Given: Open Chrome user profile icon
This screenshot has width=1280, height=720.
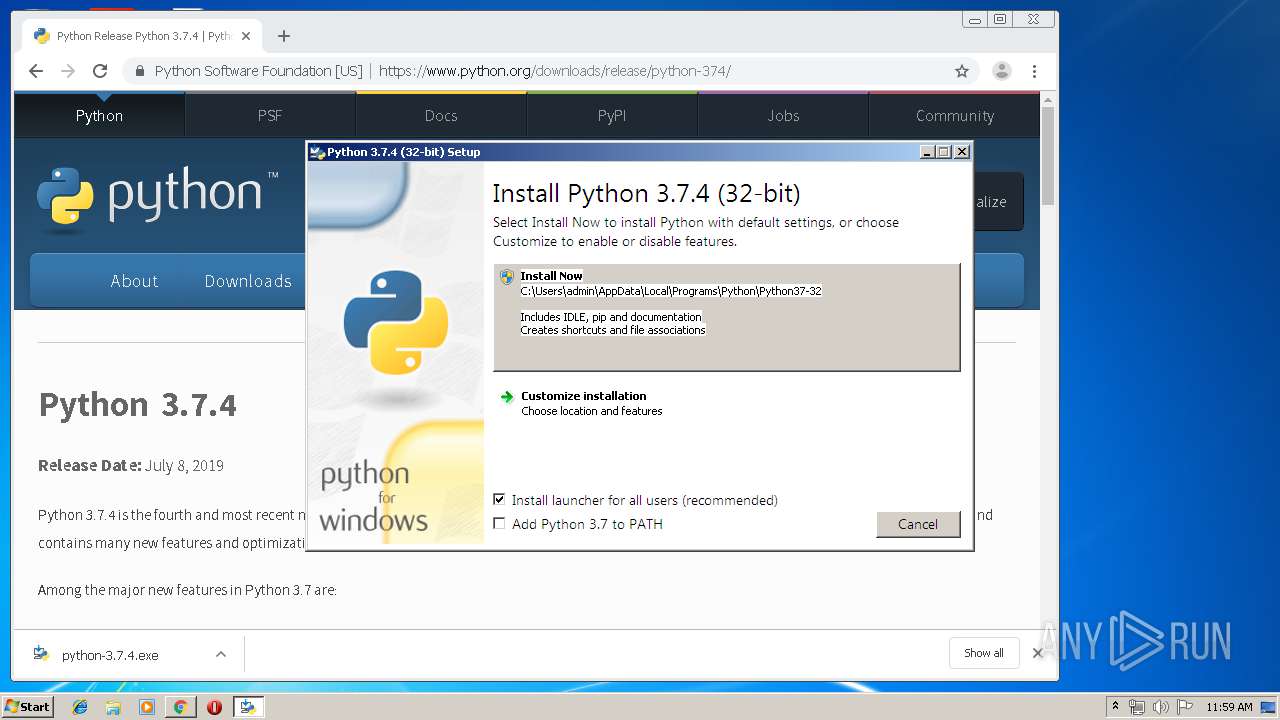Looking at the screenshot, I should pos(1001,71).
